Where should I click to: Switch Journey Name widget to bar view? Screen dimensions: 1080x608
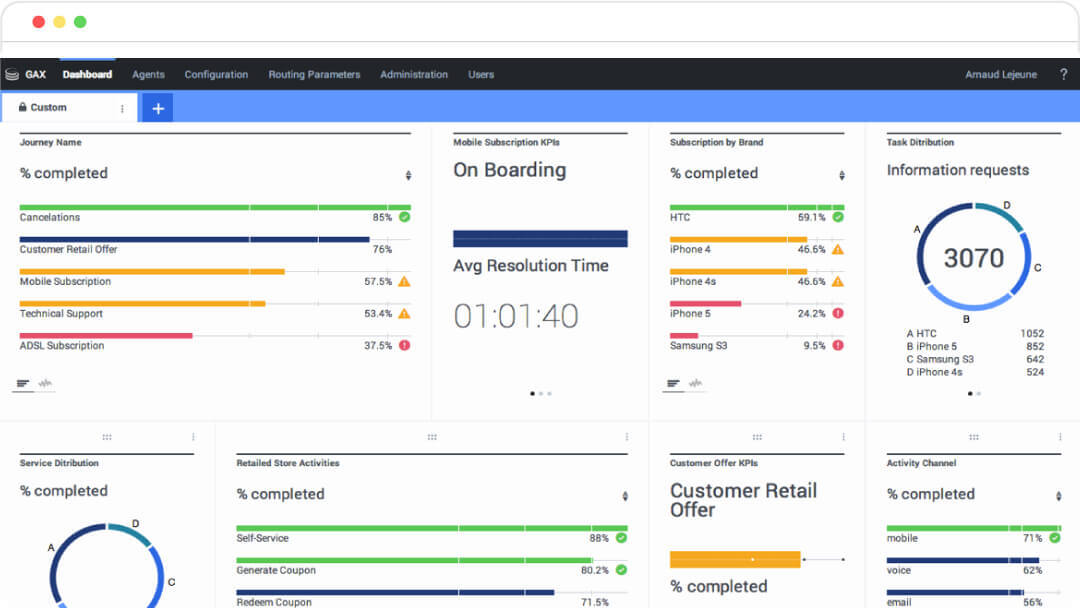[23, 384]
